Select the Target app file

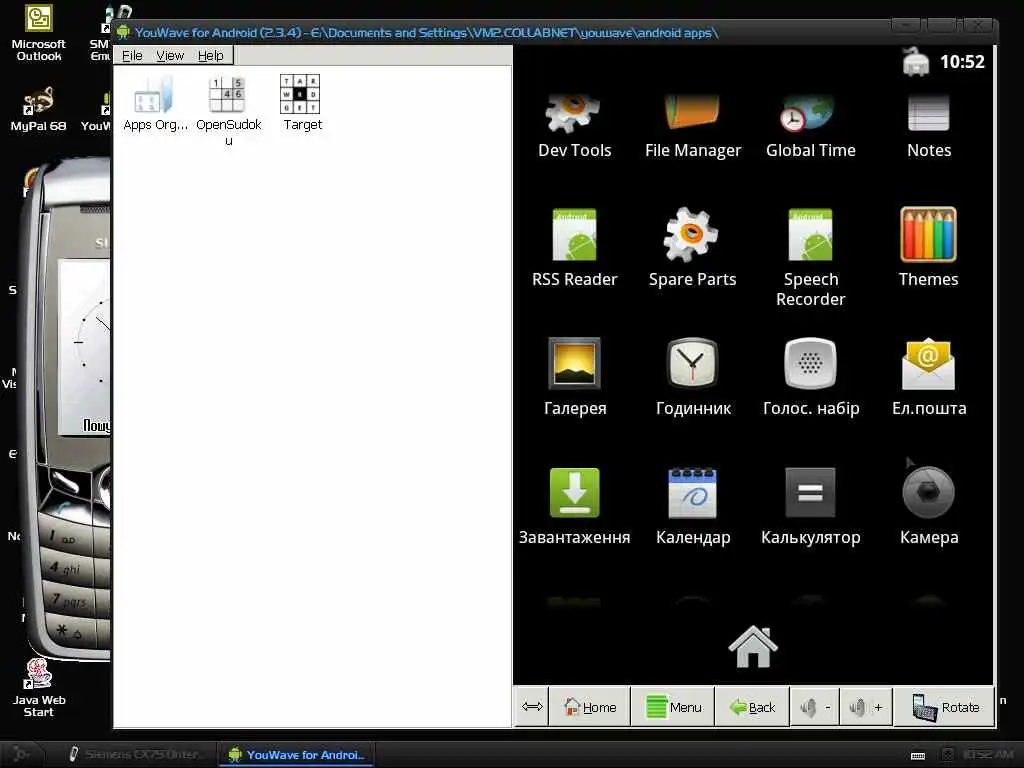click(x=302, y=103)
